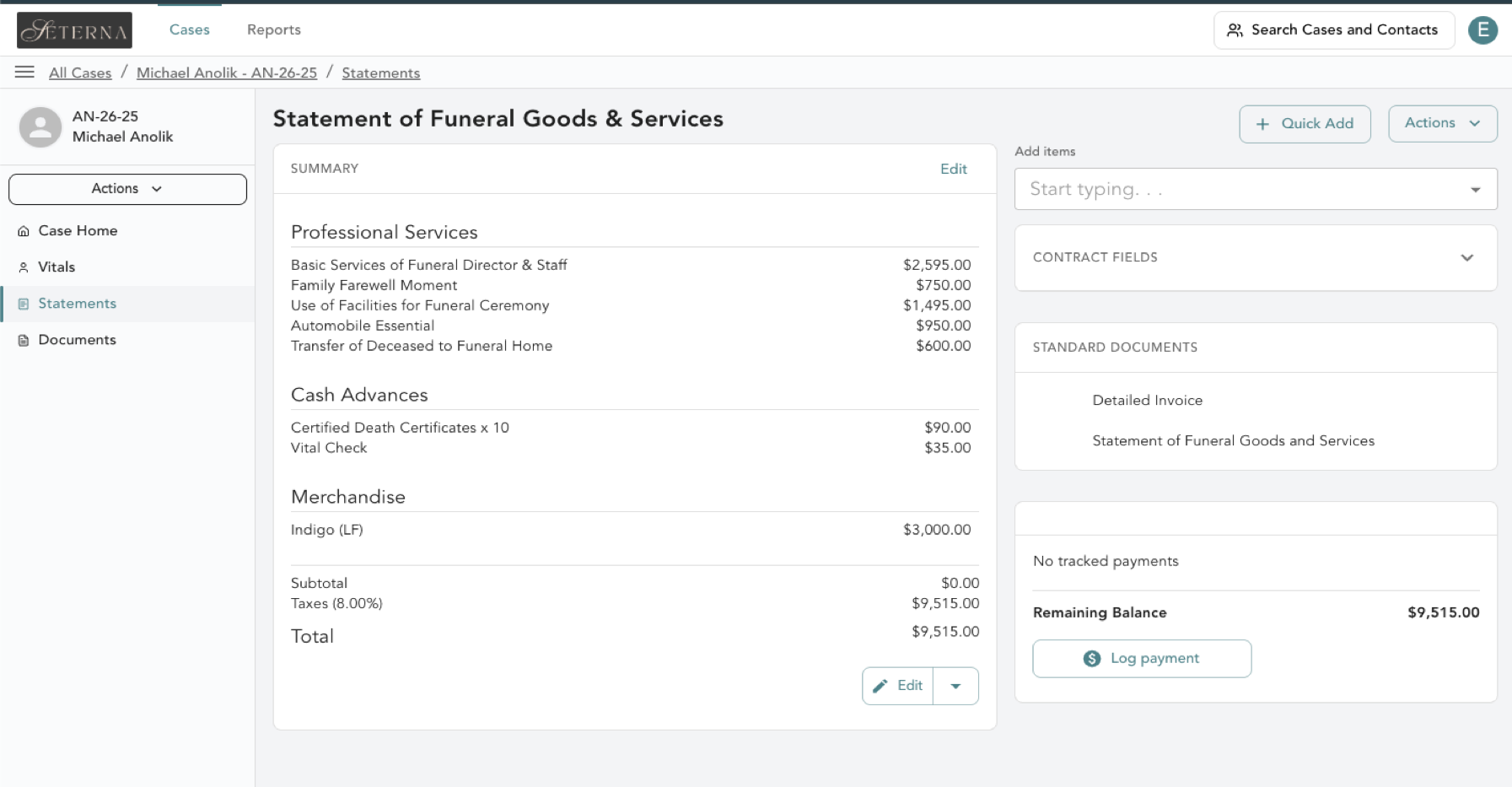Expand the Add items dropdown arrow

[1475, 190]
